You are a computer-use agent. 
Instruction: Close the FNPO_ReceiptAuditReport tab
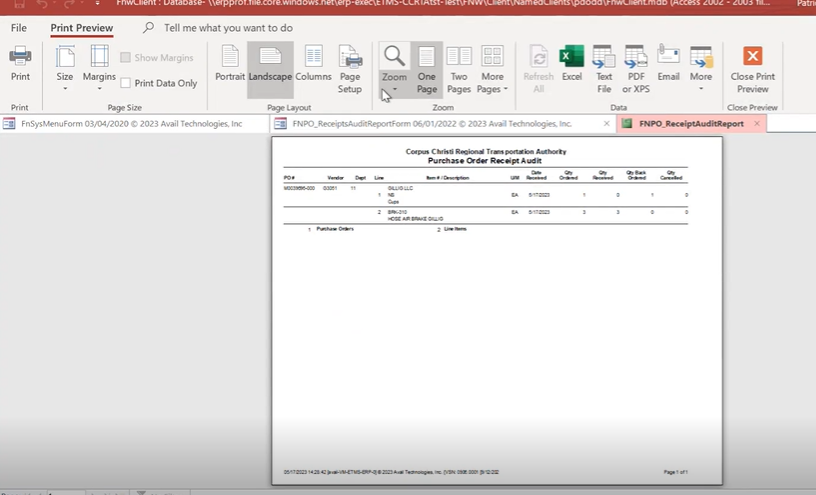(x=757, y=124)
